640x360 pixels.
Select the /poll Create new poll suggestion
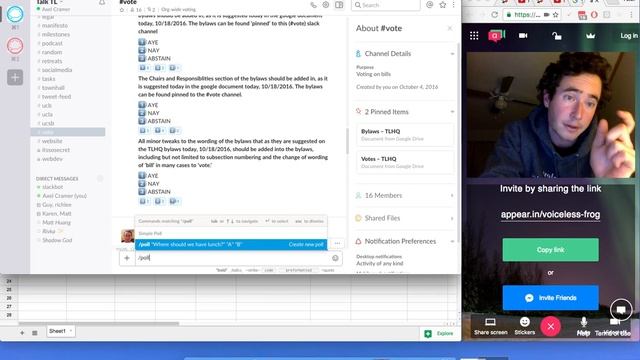point(231,244)
